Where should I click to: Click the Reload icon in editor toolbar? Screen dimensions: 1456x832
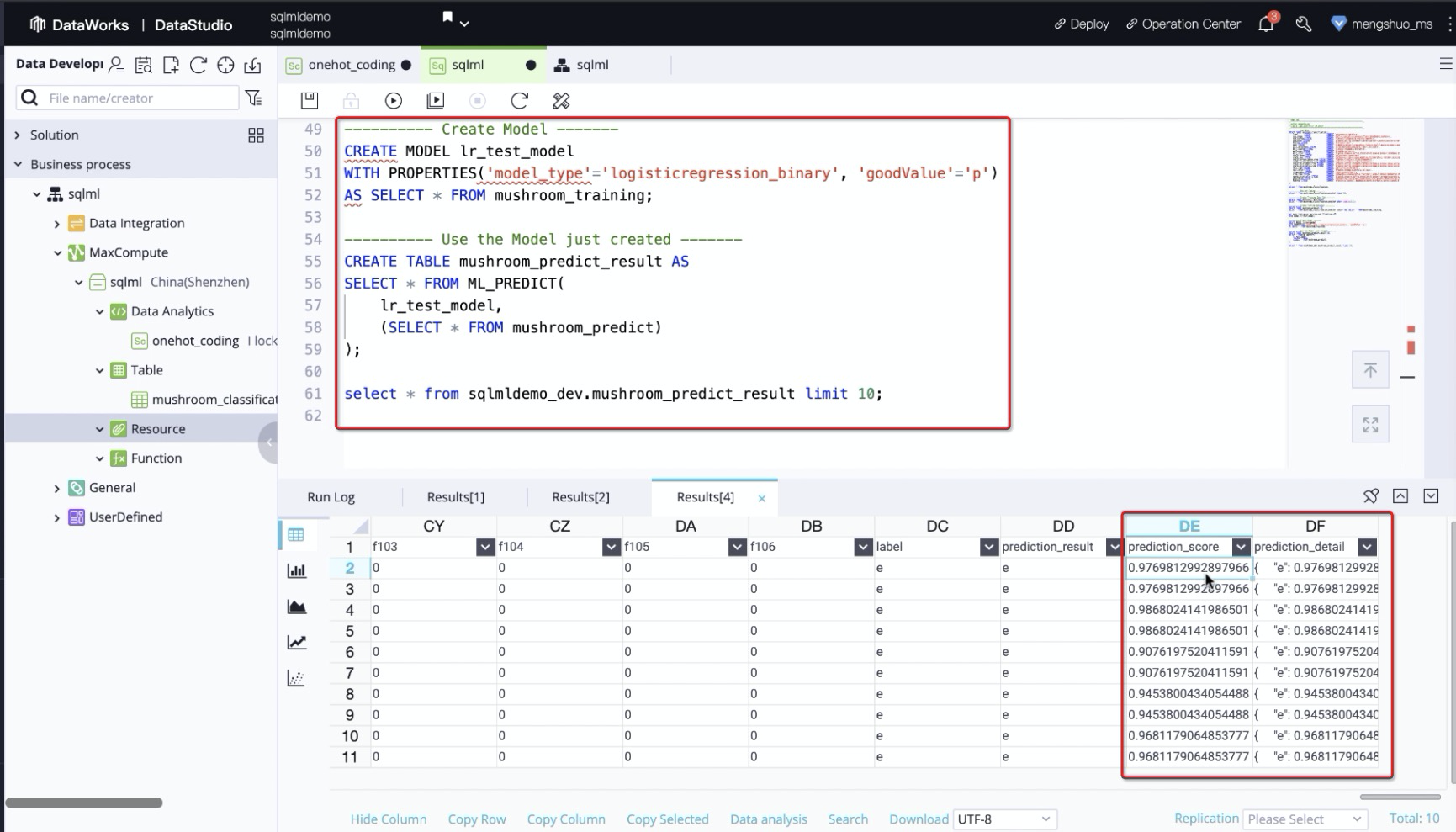[519, 101]
